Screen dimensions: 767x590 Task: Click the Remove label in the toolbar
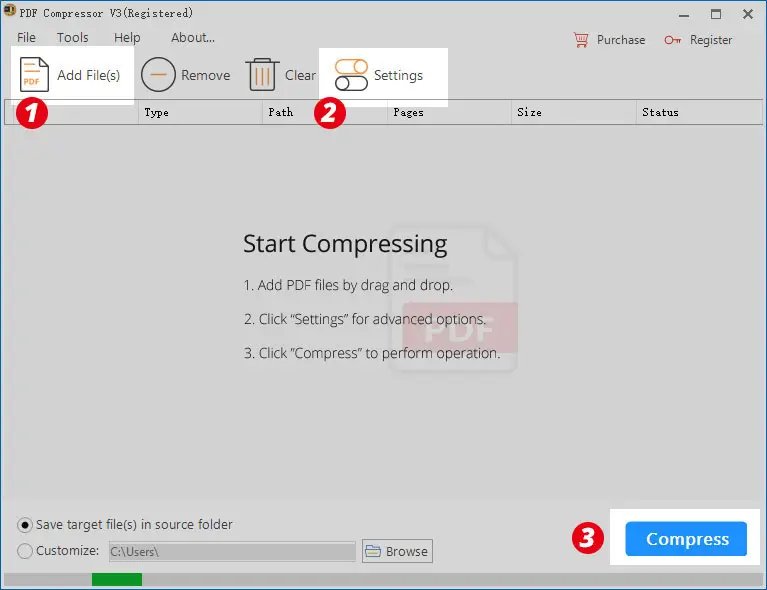pos(205,75)
